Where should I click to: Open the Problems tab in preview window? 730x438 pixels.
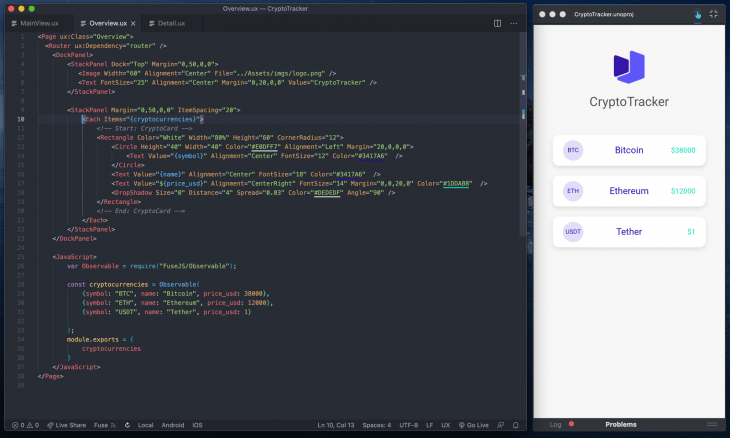(x=621, y=425)
